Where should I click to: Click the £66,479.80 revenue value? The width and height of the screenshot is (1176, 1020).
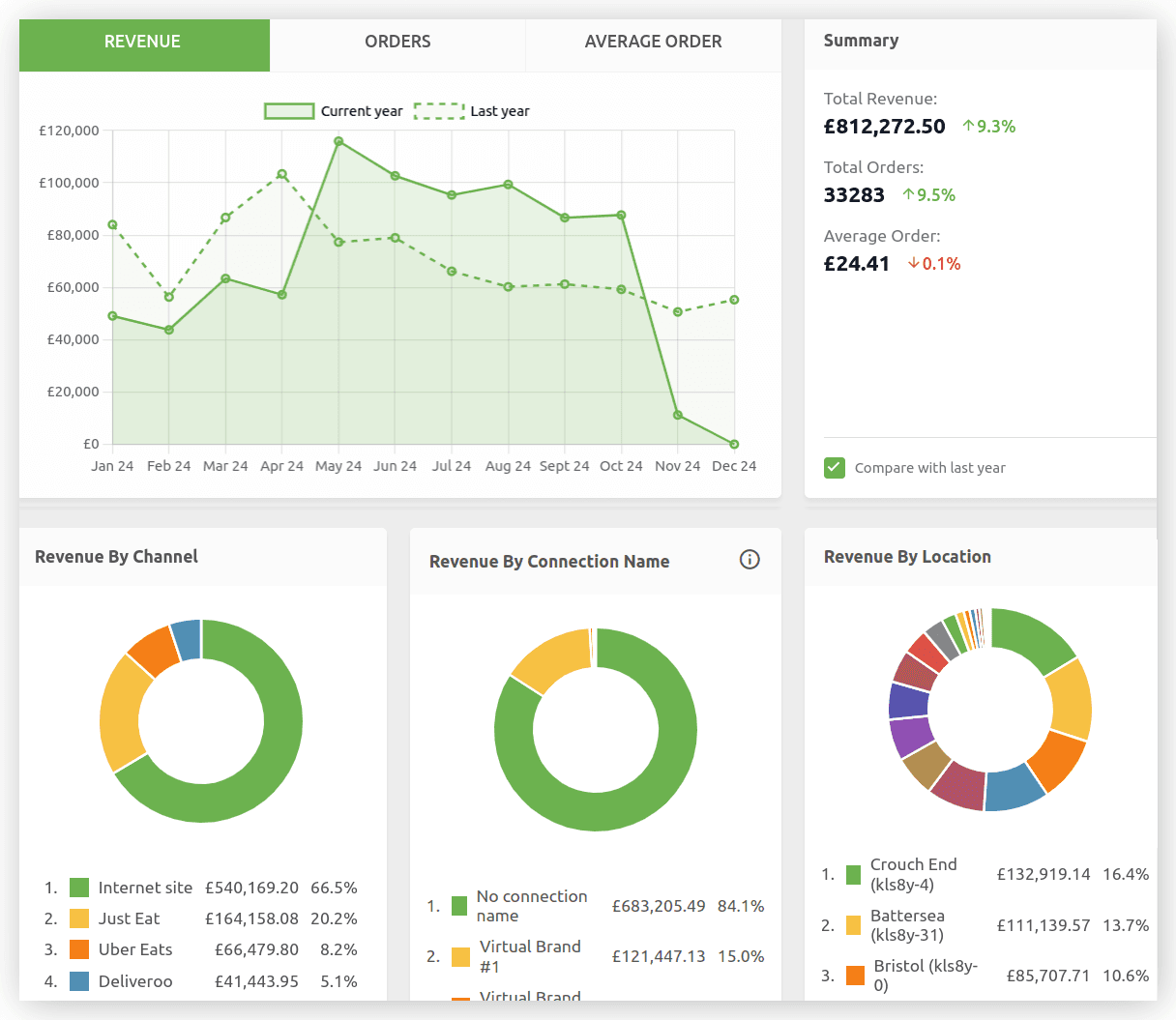pos(256,949)
